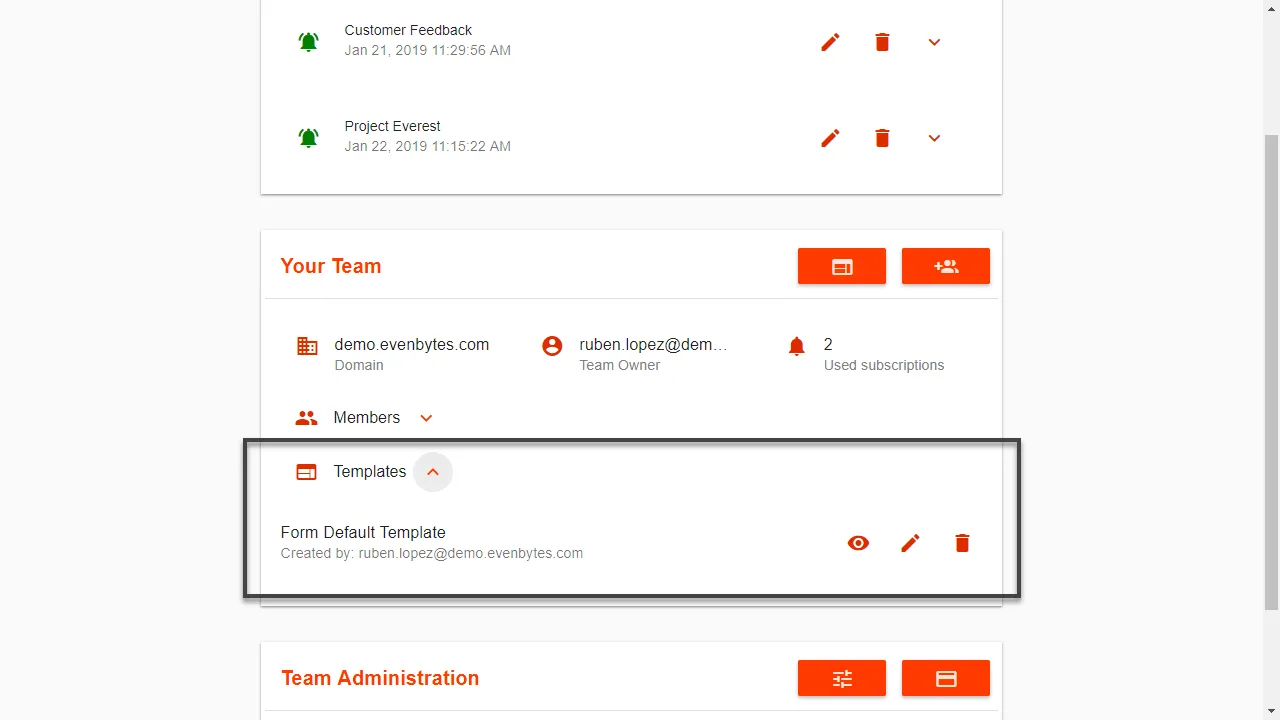Edit the Customer Feedback subscription

click(x=830, y=42)
